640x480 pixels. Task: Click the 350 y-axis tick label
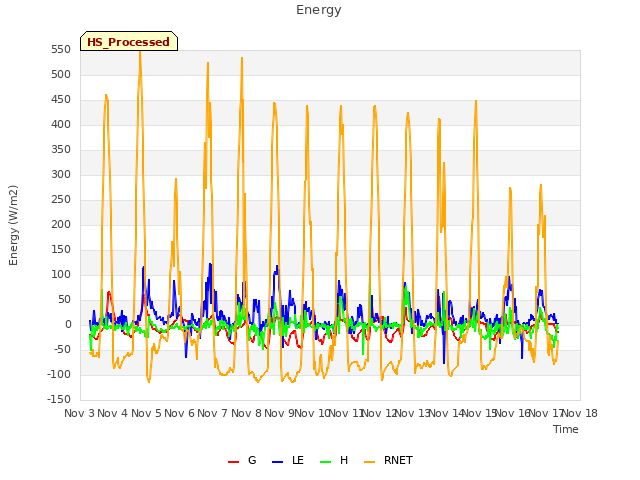[x=61, y=149]
